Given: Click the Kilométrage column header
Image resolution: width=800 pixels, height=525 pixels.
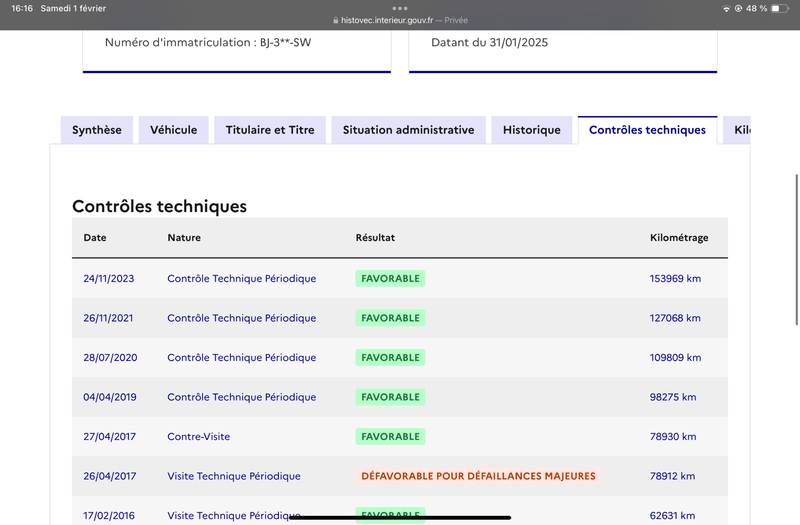Looking at the screenshot, I should coord(679,238).
